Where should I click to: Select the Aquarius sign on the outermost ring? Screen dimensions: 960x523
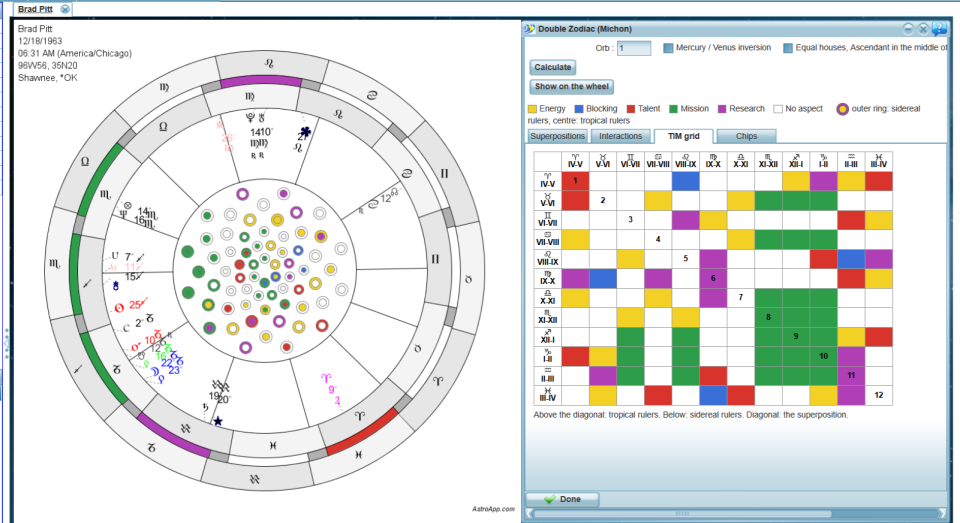(x=255, y=480)
